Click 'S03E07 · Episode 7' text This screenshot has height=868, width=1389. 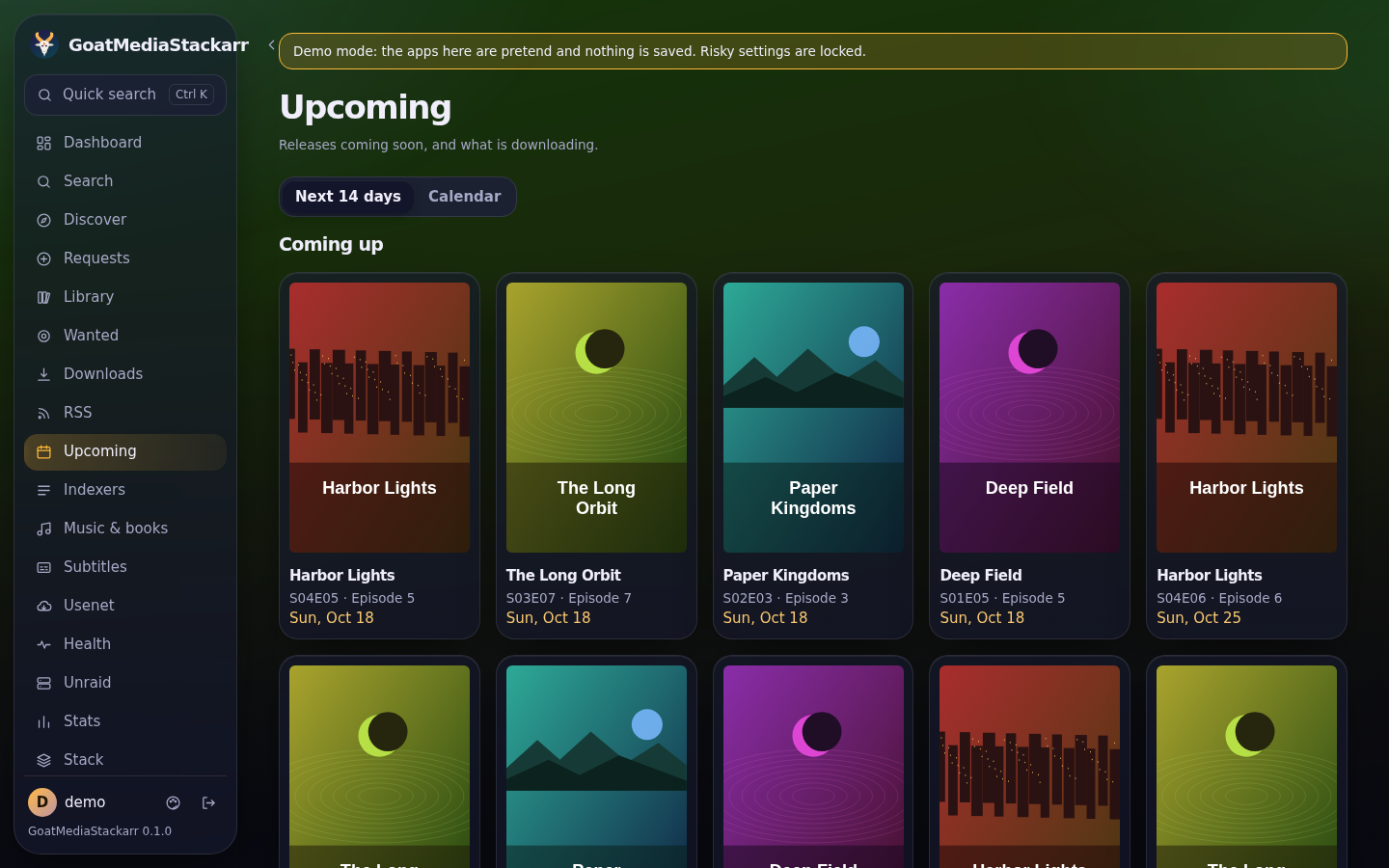569,598
